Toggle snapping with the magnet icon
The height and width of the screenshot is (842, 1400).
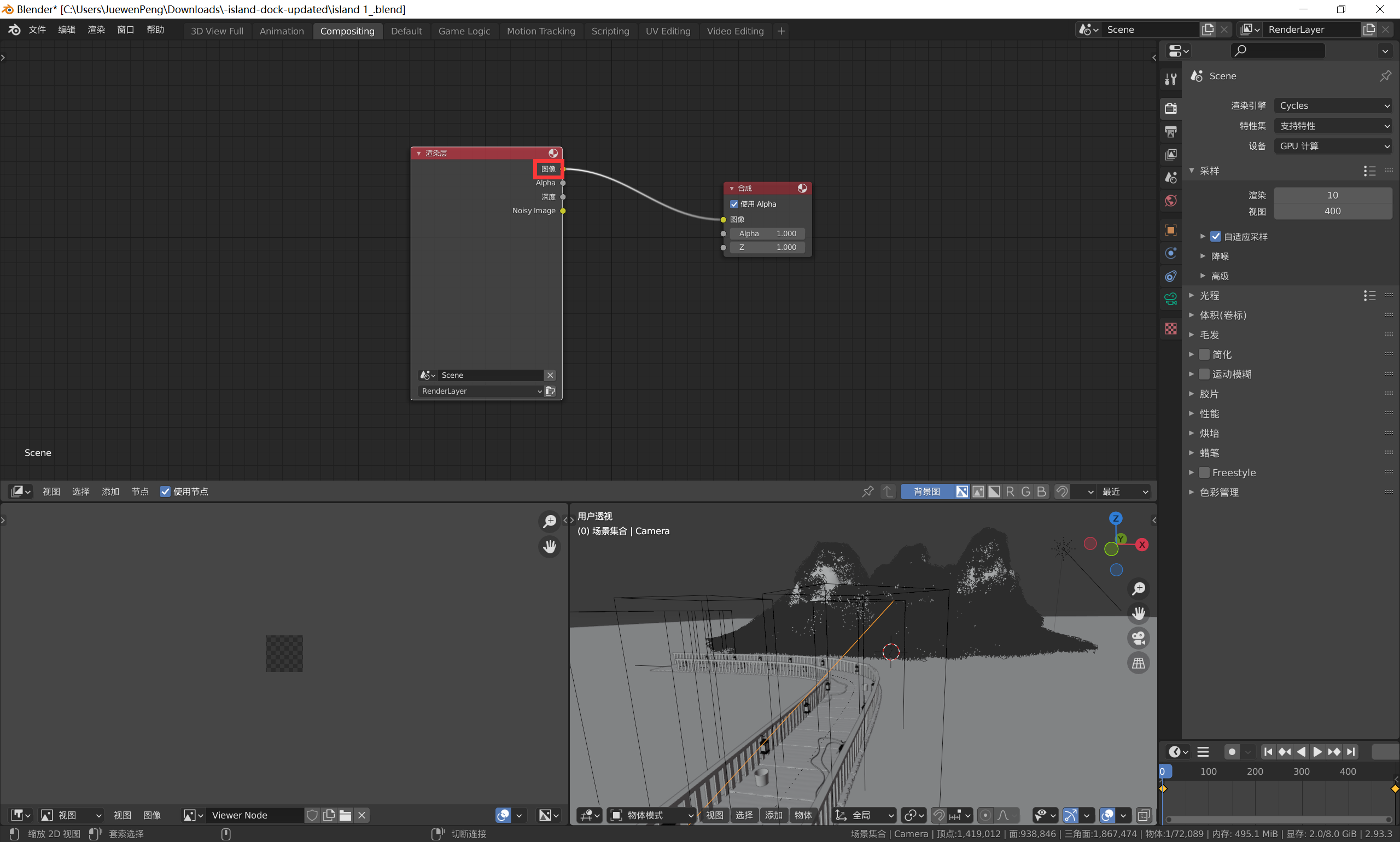[939, 815]
